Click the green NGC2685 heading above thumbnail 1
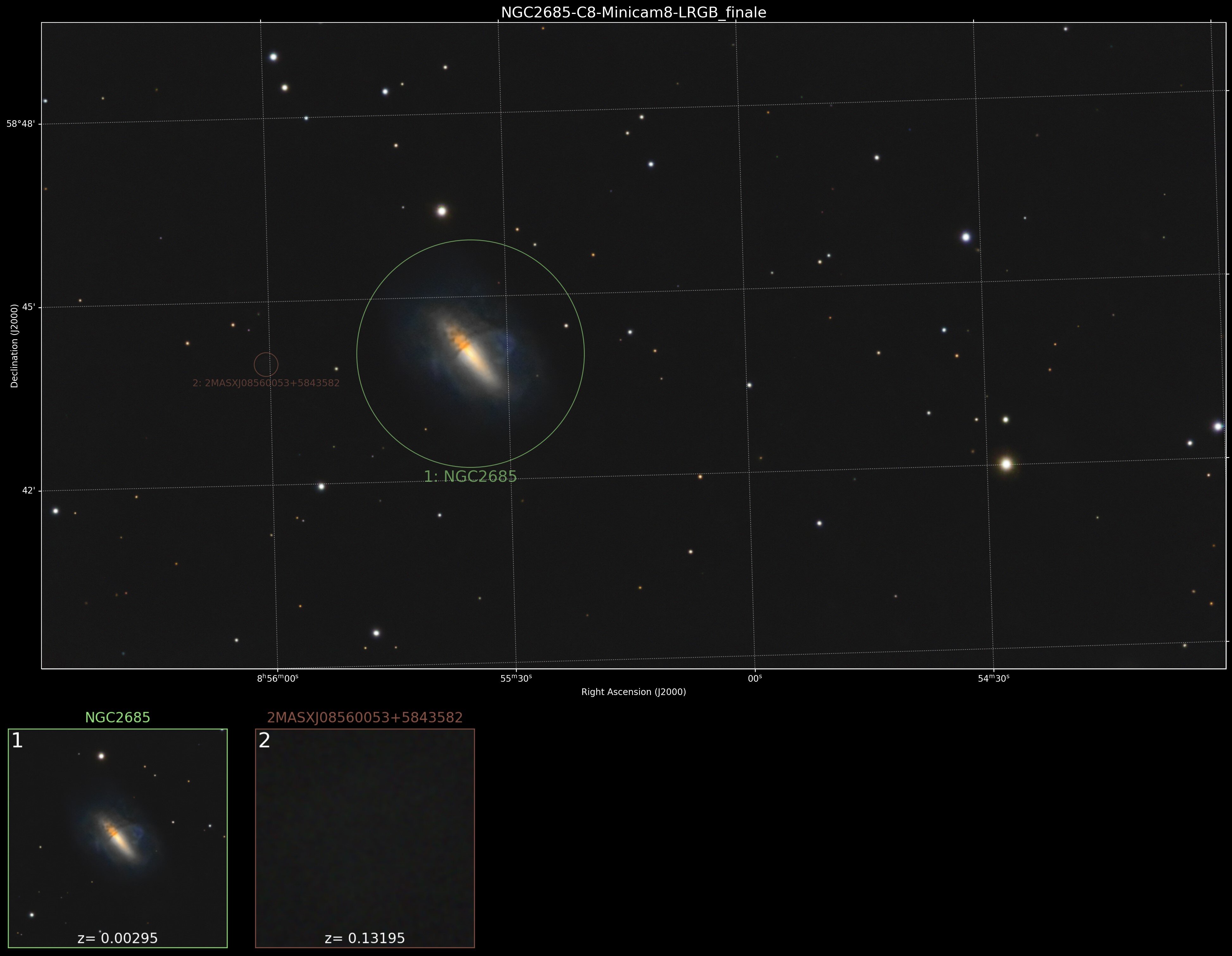 (117, 717)
